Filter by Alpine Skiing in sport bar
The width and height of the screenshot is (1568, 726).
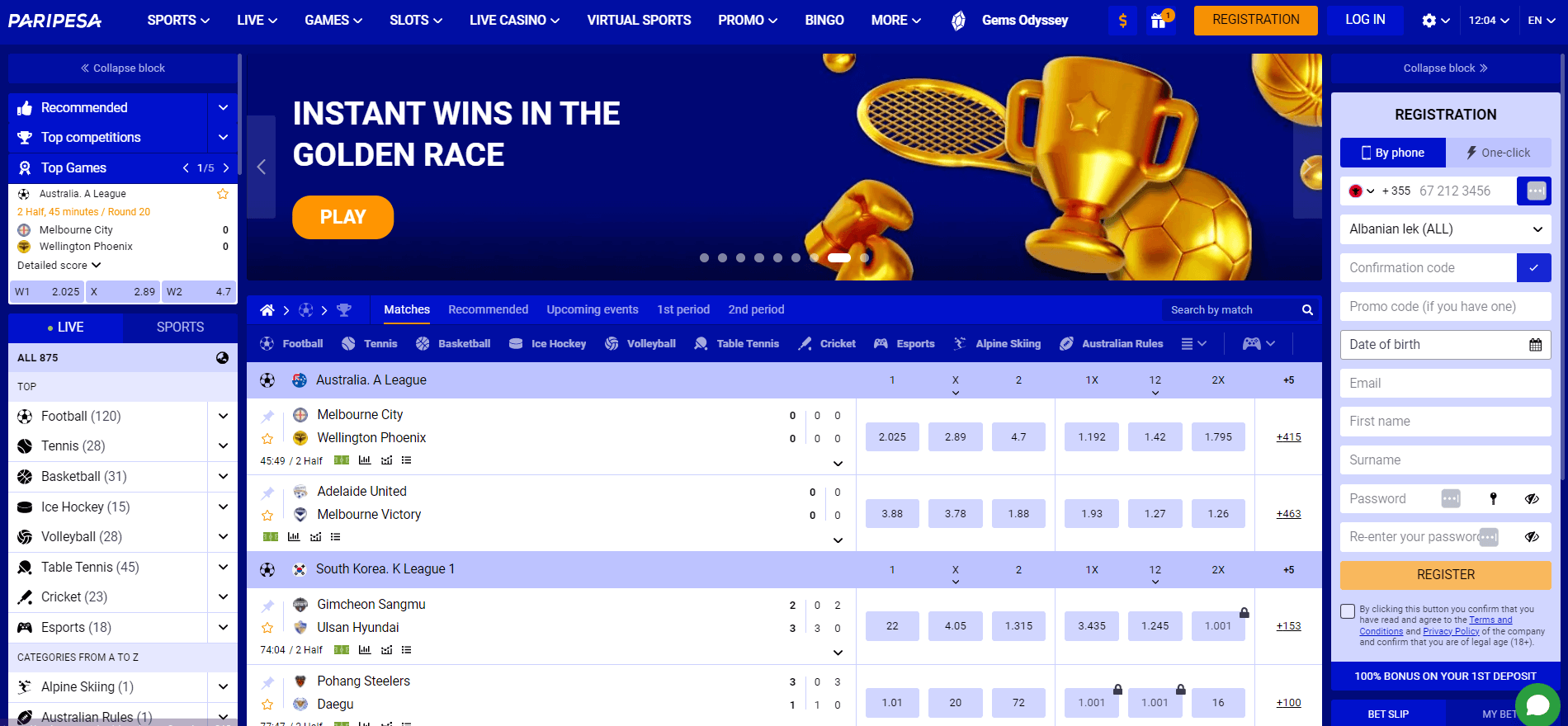pos(997,343)
